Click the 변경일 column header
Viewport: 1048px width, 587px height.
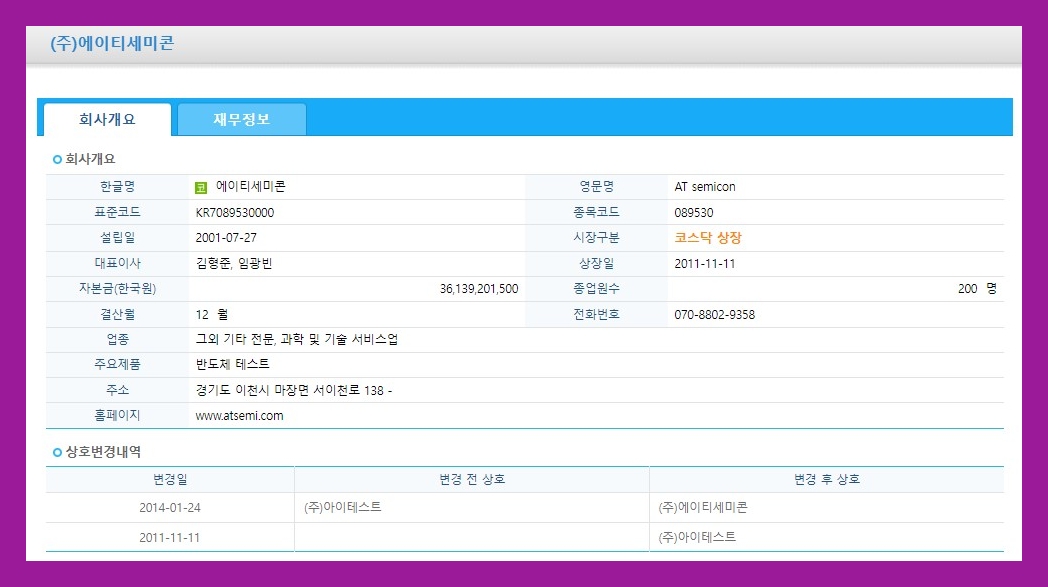[170, 479]
